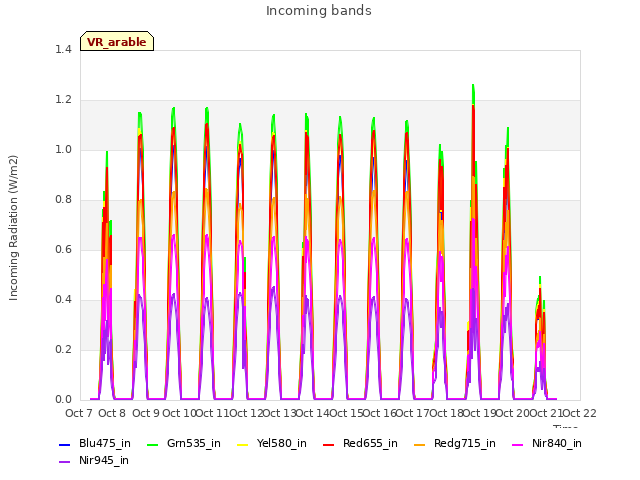Click the Oct 7 x-axis date label
Image resolution: width=640 pixels, height=480 pixels.
[79, 413]
